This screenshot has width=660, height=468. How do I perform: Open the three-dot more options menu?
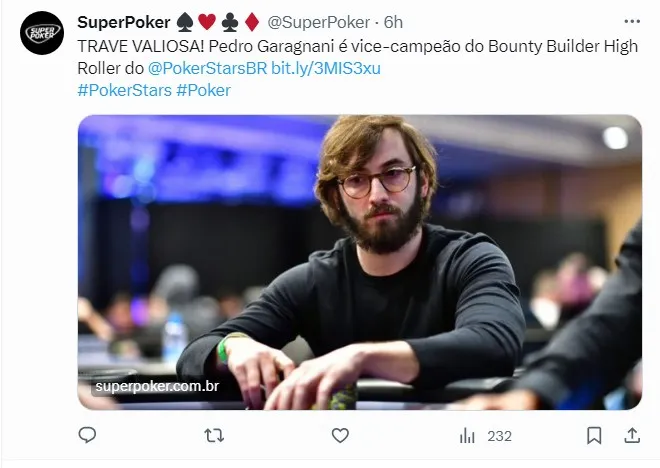(x=632, y=21)
